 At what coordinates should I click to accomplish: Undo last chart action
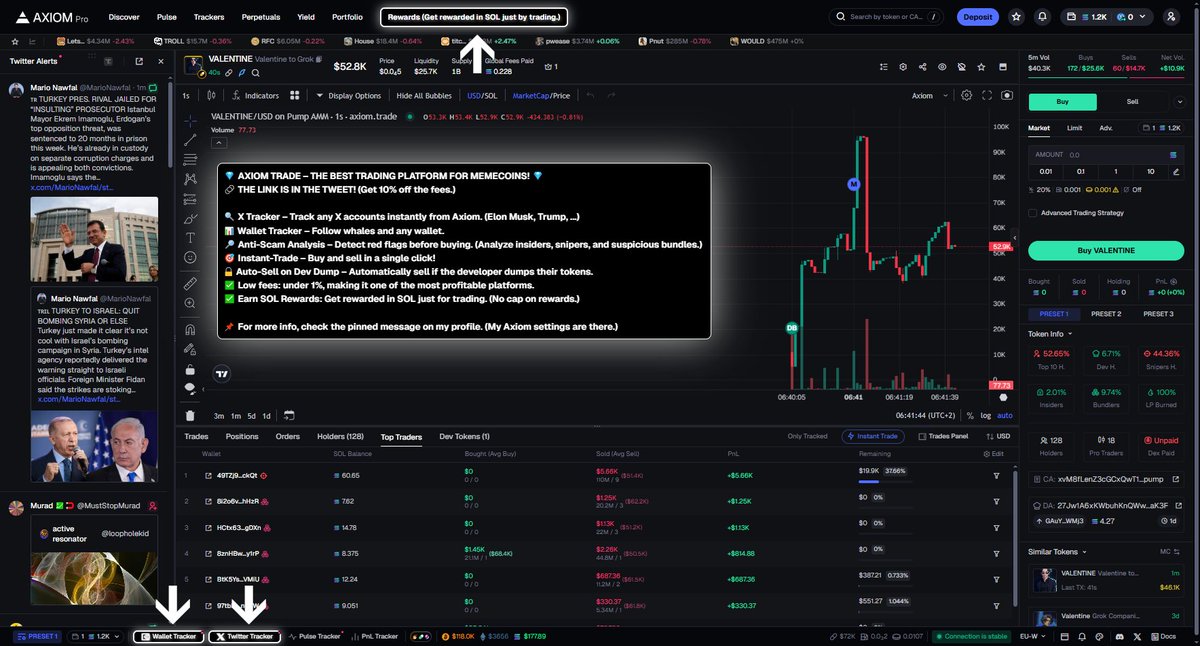[590, 96]
